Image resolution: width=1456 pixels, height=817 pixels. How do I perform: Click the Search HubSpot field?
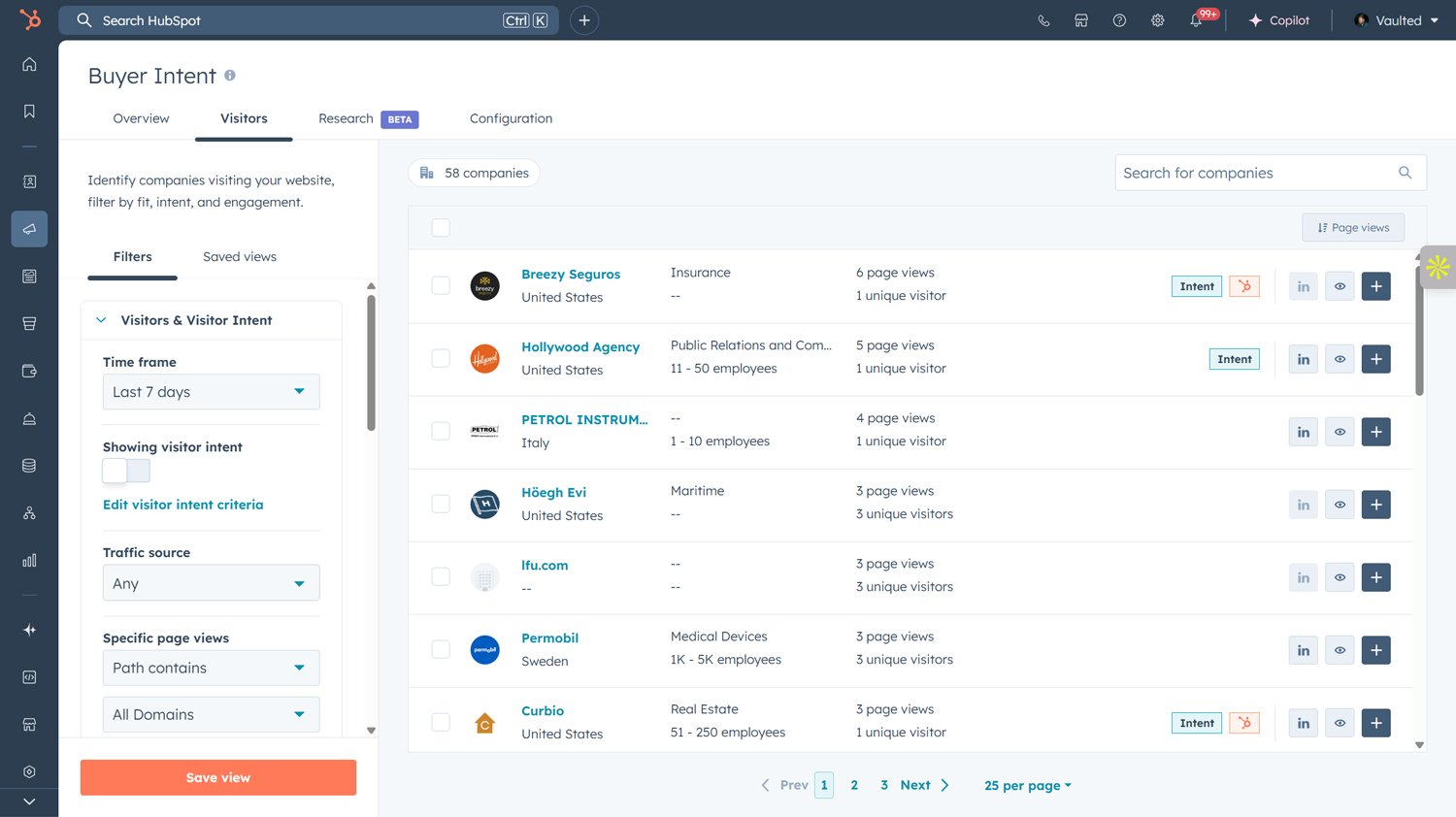tap(309, 20)
